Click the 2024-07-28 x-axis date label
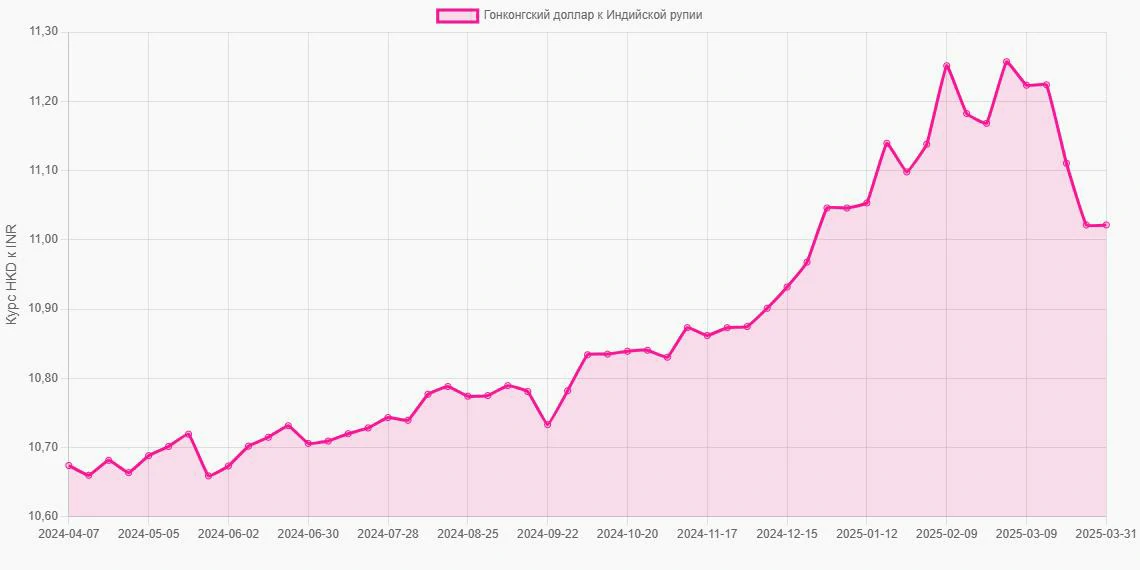The height and width of the screenshot is (570, 1140). (x=388, y=534)
